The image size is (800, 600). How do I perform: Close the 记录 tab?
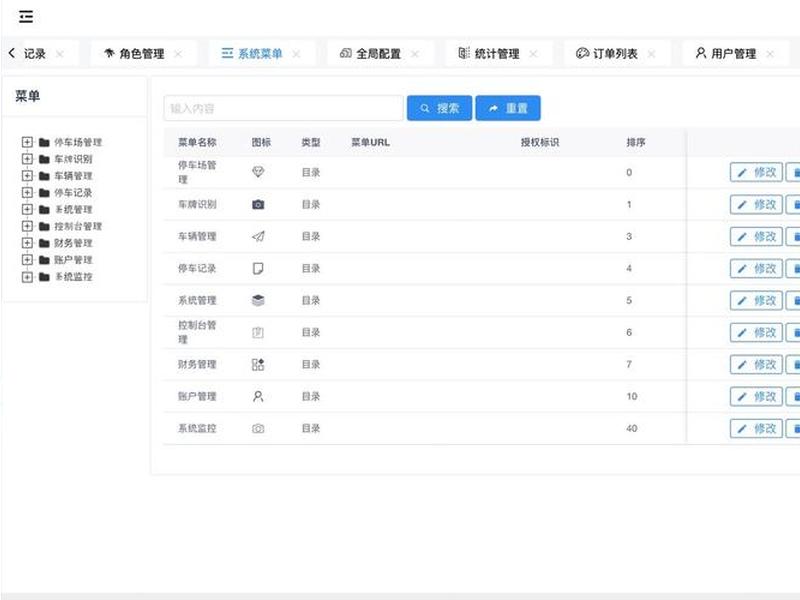60,54
